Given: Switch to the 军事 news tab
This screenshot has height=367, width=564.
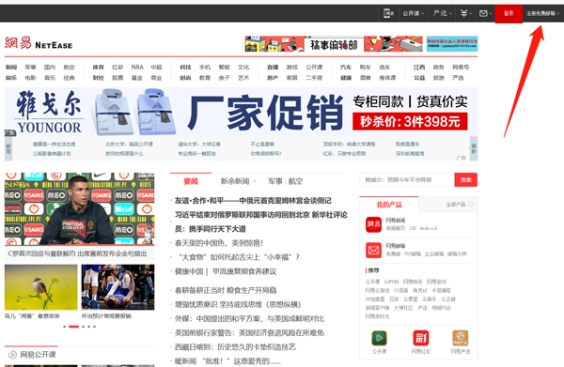Looking at the screenshot, I should tap(275, 181).
